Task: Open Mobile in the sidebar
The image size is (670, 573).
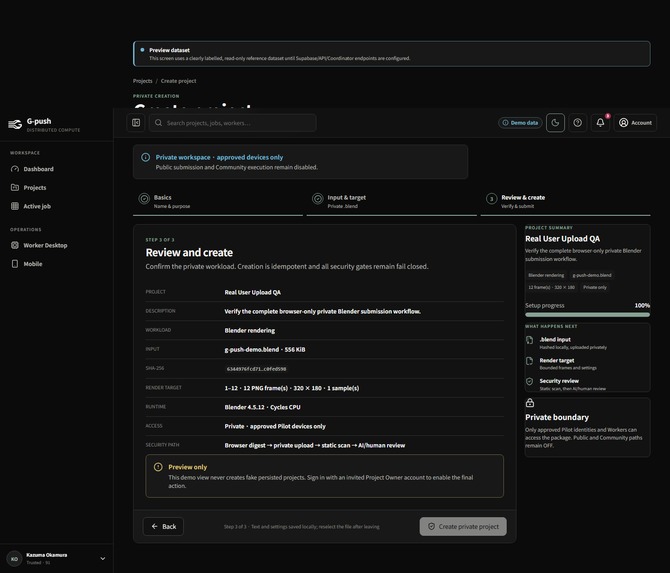Action: coord(57,264)
